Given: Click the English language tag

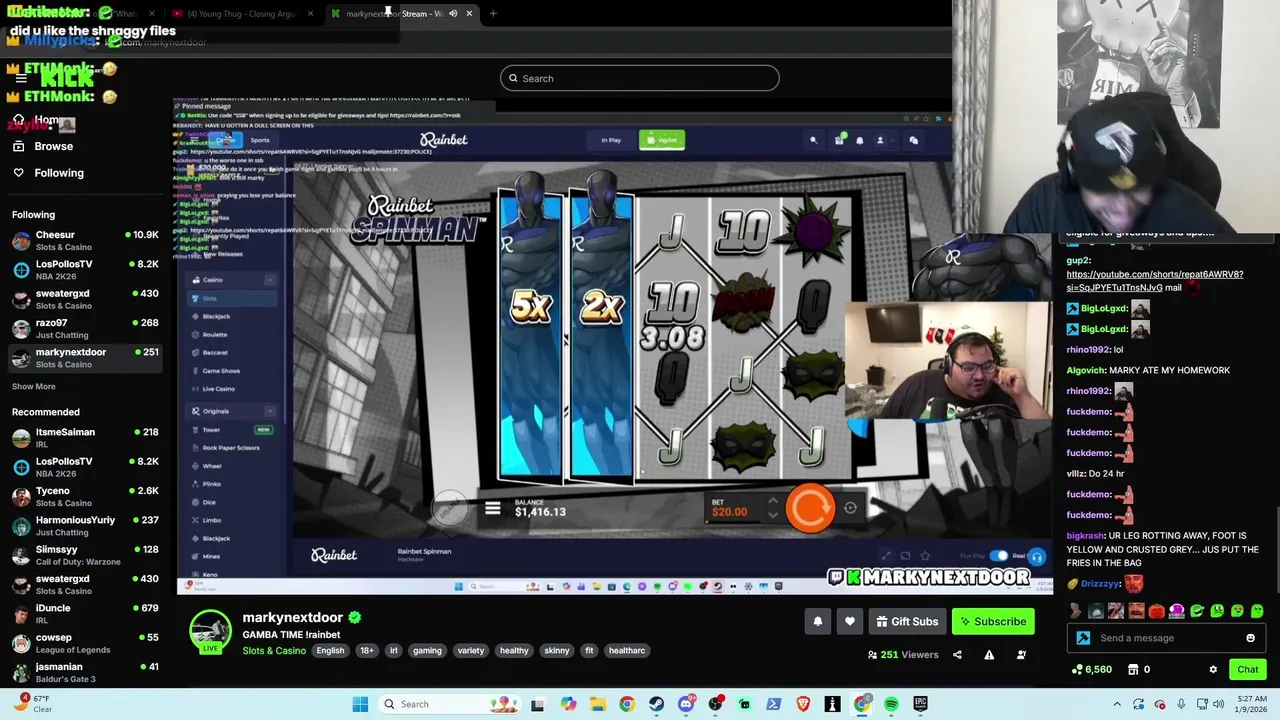Looking at the screenshot, I should tap(330, 651).
